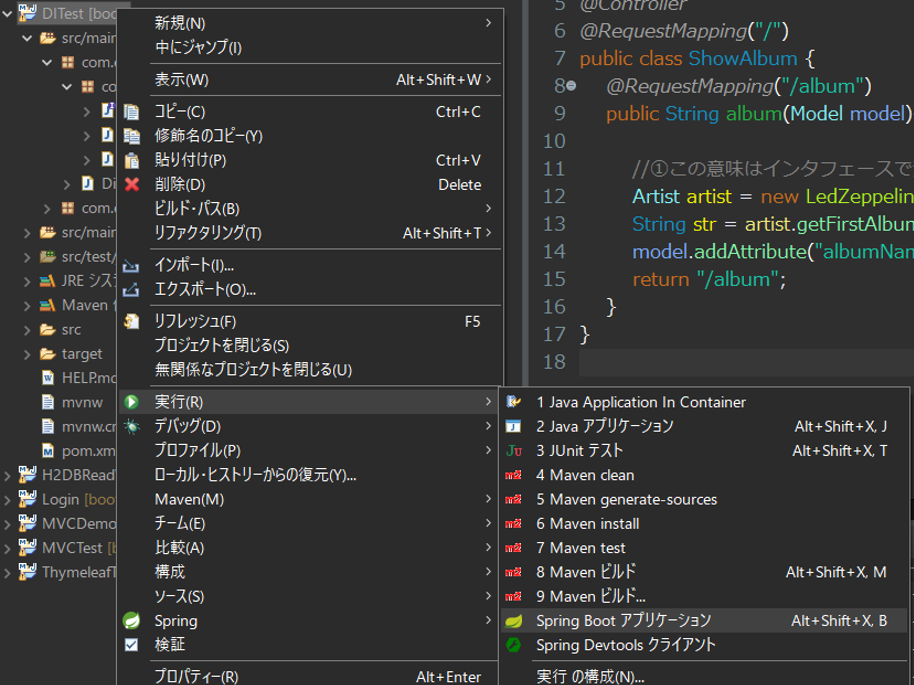Viewport: 914px width, 685px height.
Task: Select 6 Maven install from the run submenu
Action: pos(588,524)
